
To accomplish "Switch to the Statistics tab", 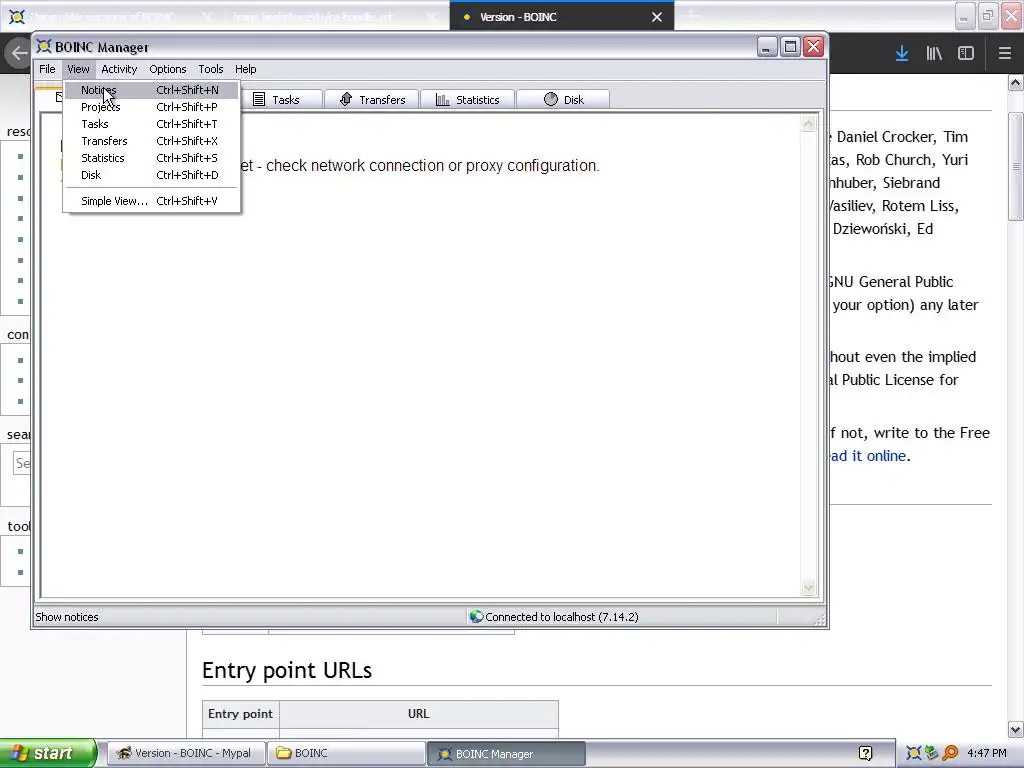I will [468, 99].
